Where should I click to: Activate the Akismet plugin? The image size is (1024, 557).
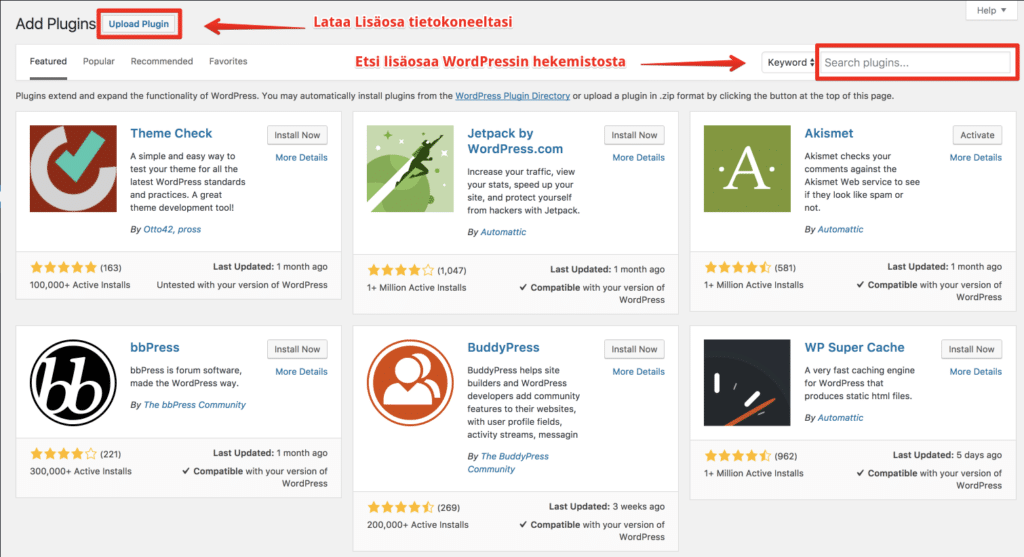[x=977, y=135]
